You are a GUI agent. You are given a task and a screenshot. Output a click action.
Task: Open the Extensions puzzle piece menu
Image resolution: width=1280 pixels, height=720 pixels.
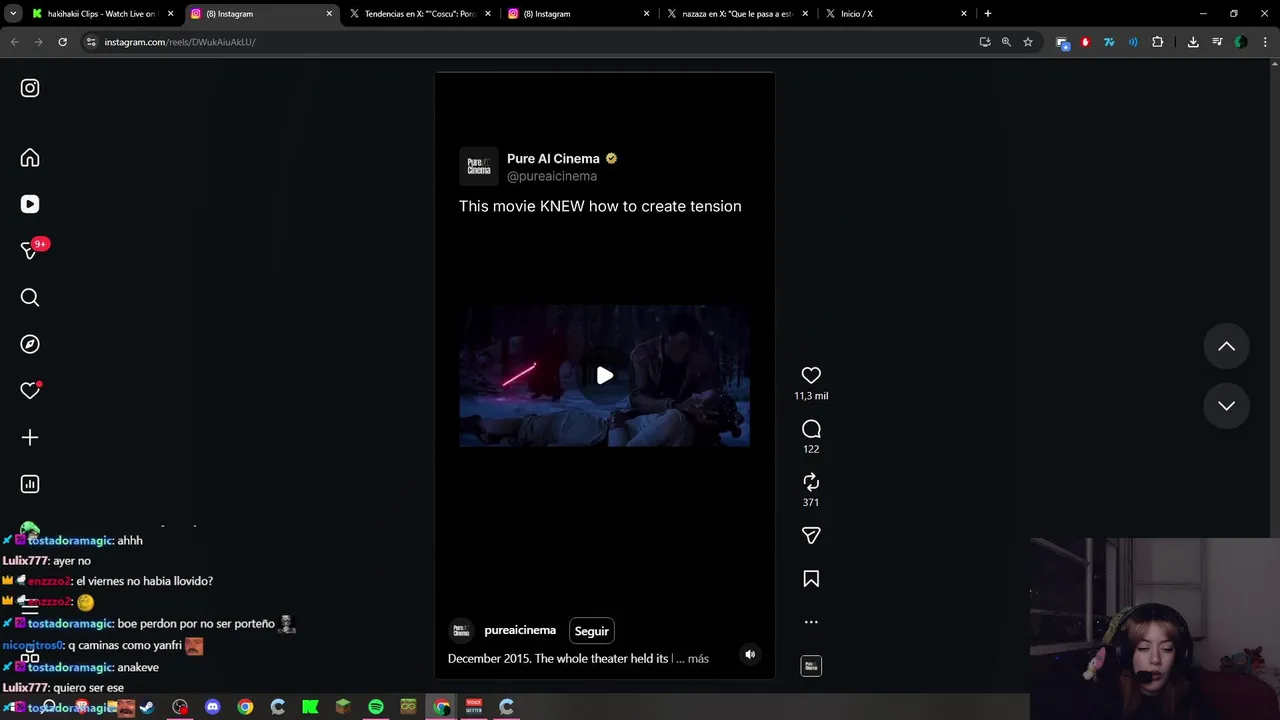[x=1157, y=42]
